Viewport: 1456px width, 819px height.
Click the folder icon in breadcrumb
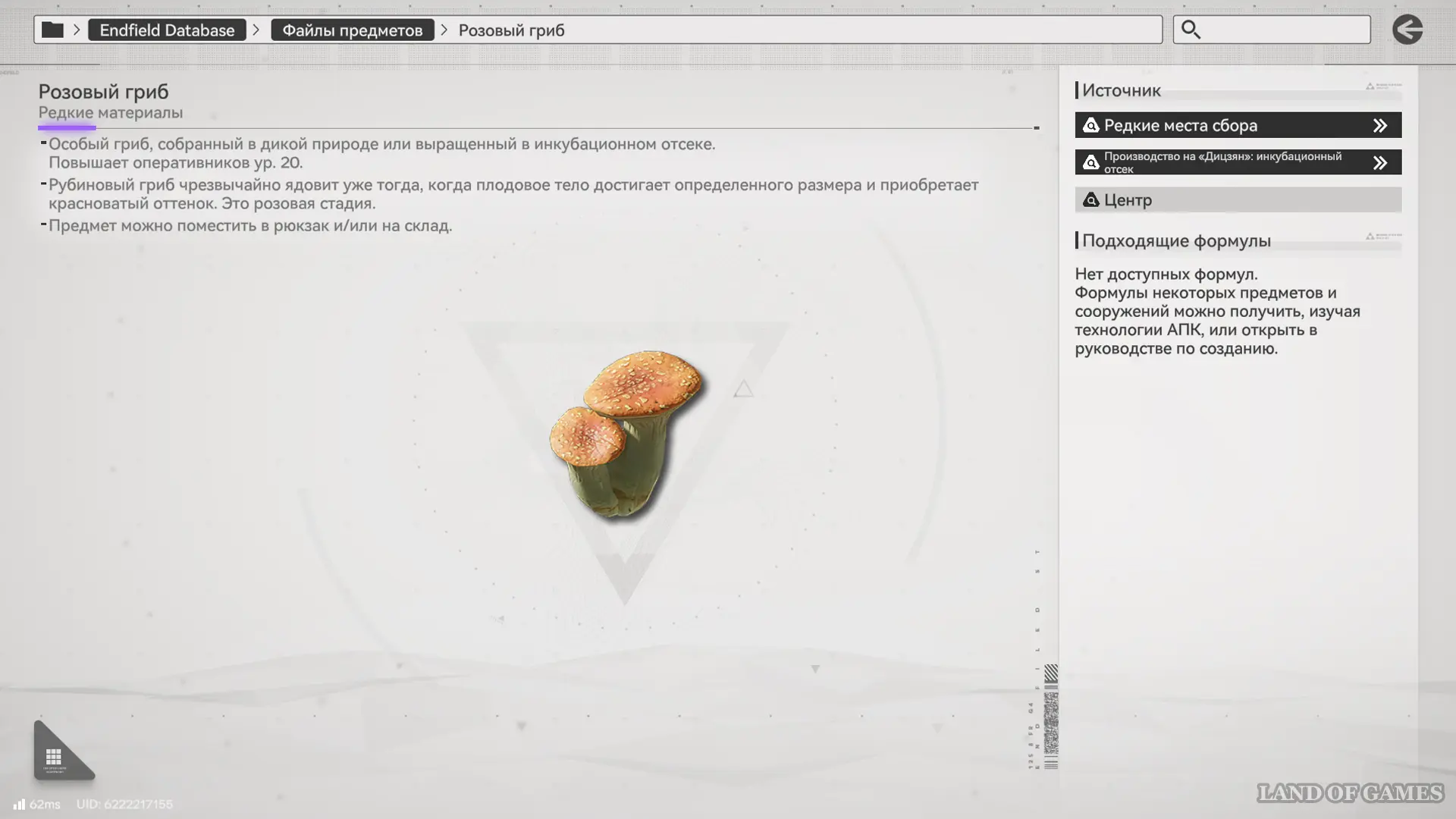[x=52, y=30]
